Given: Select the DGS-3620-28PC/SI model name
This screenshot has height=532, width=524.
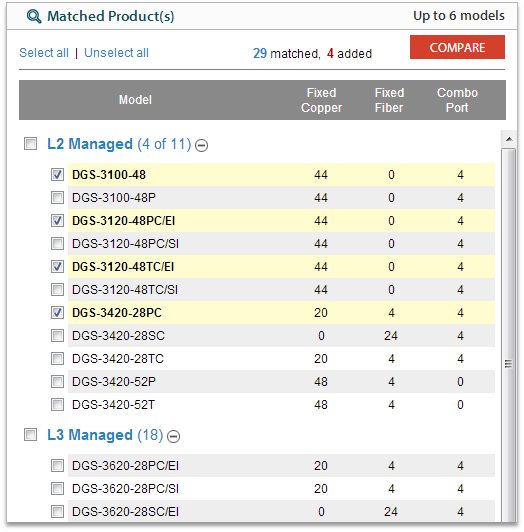Looking at the screenshot, I should (125, 489).
